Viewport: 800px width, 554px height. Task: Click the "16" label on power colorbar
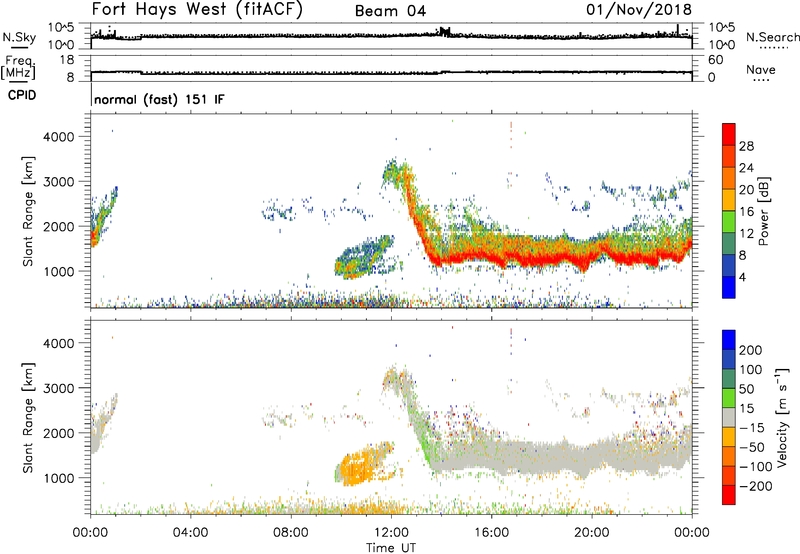click(x=746, y=212)
